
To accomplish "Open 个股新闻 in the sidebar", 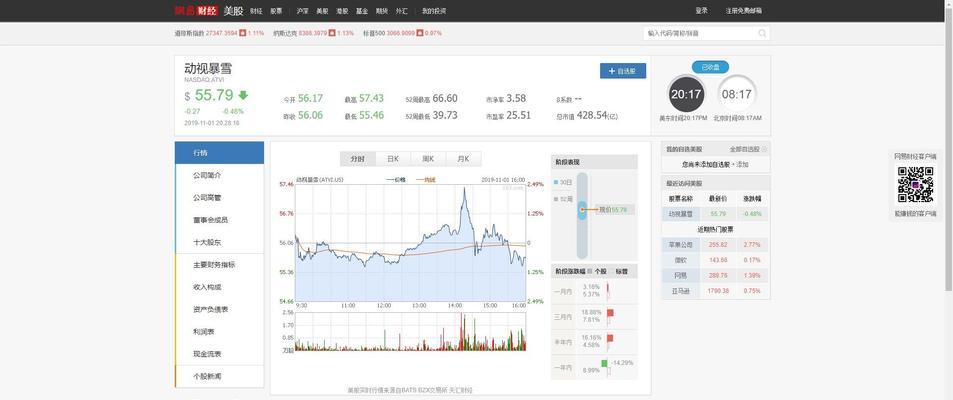I will coord(219,376).
